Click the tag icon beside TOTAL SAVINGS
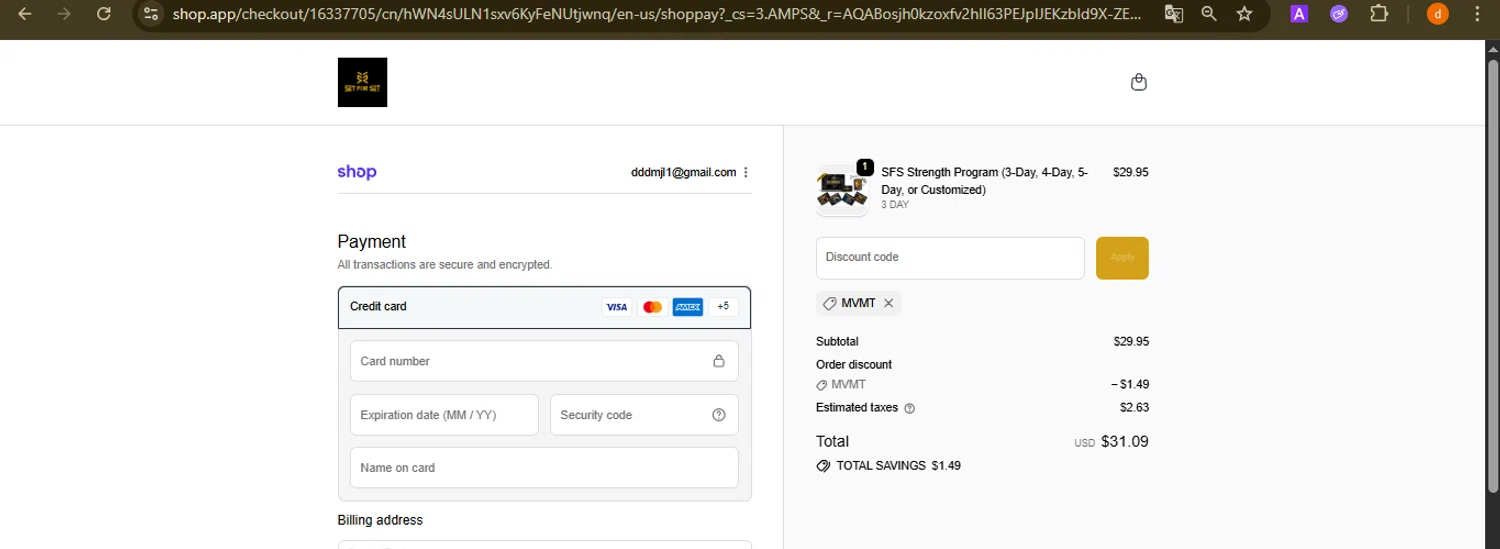The height and width of the screenshot is (549, 1500). [823, 466]
